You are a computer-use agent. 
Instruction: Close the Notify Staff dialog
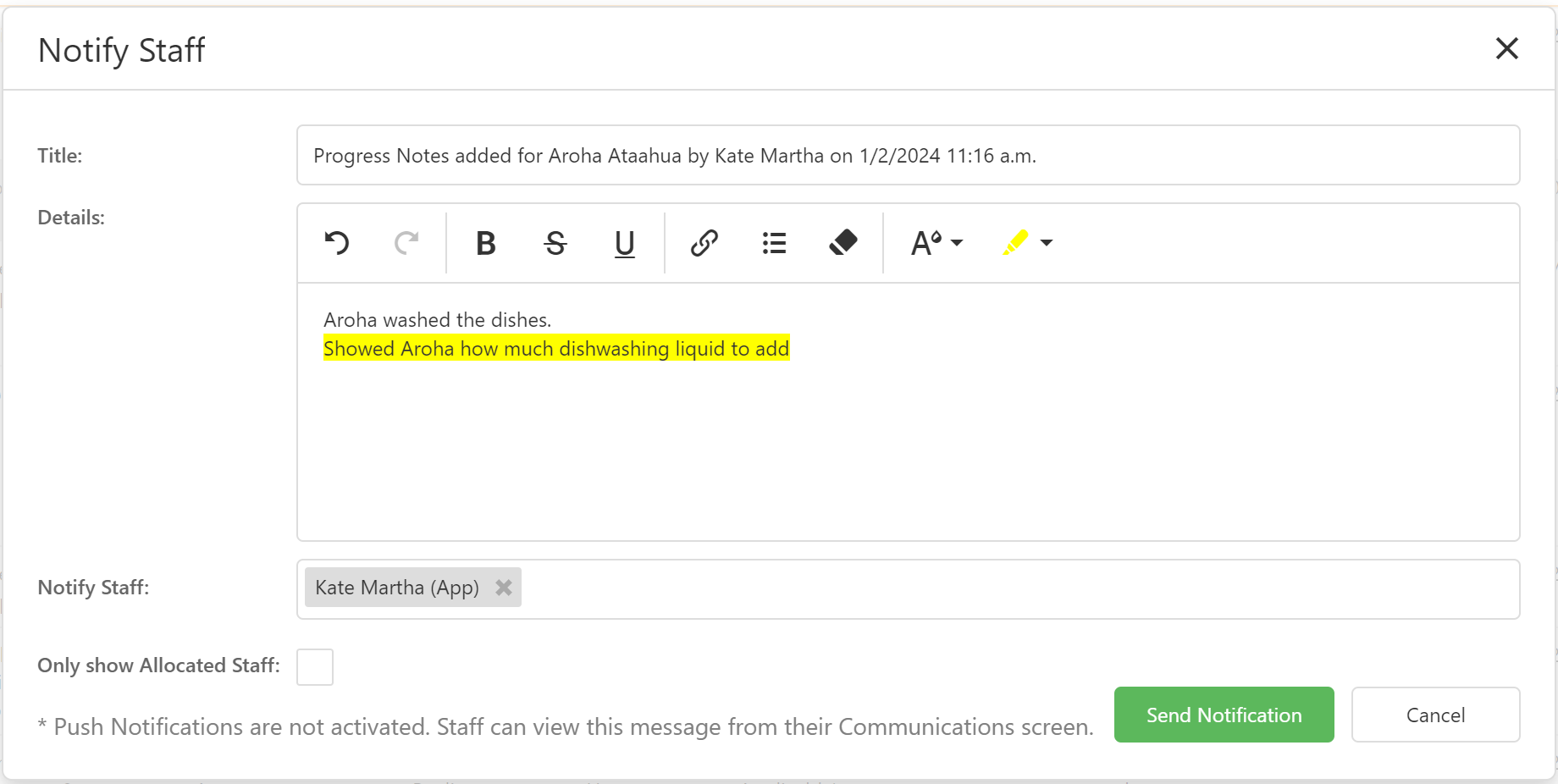tap(1506, 48)
